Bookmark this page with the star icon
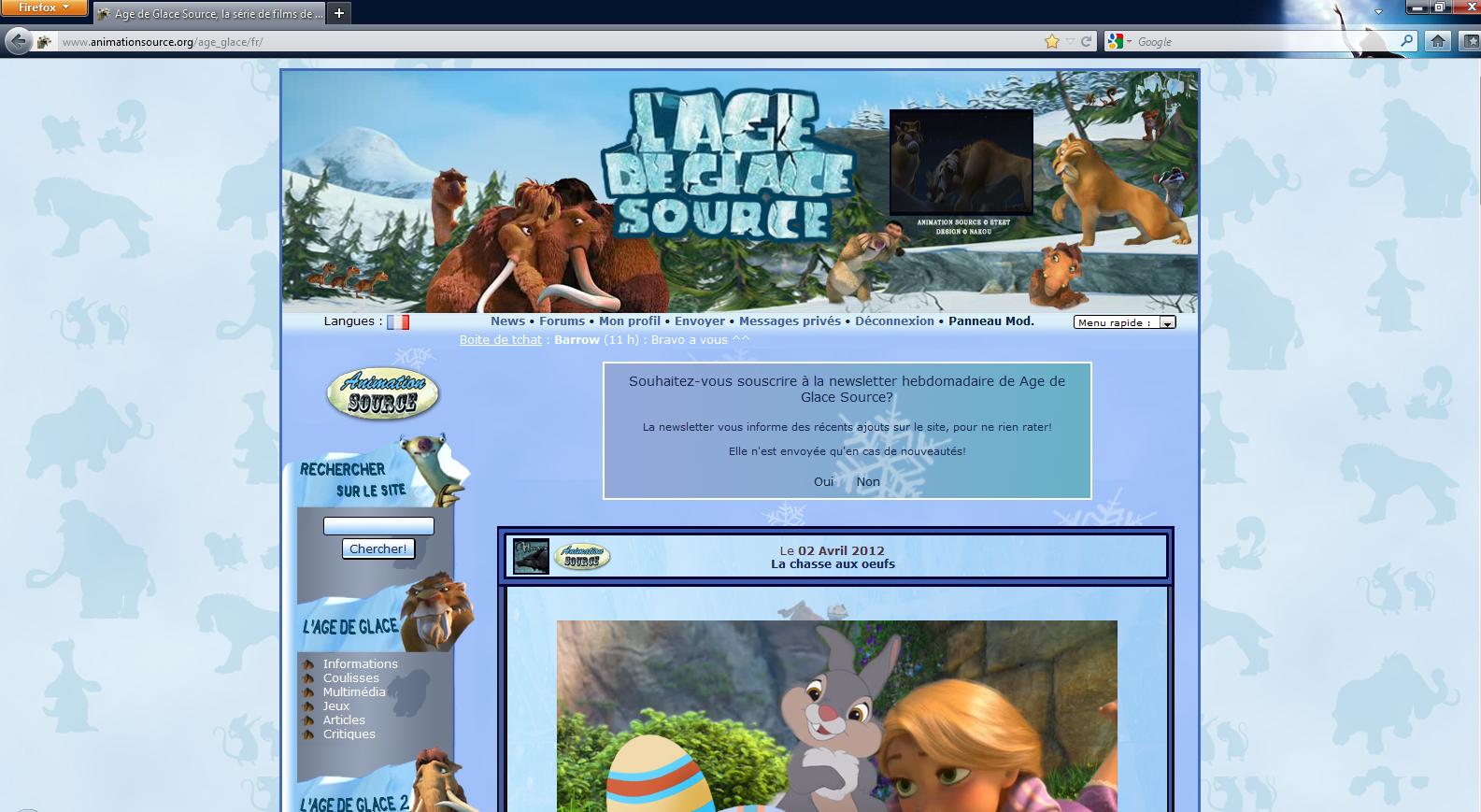 [1052, 41]
